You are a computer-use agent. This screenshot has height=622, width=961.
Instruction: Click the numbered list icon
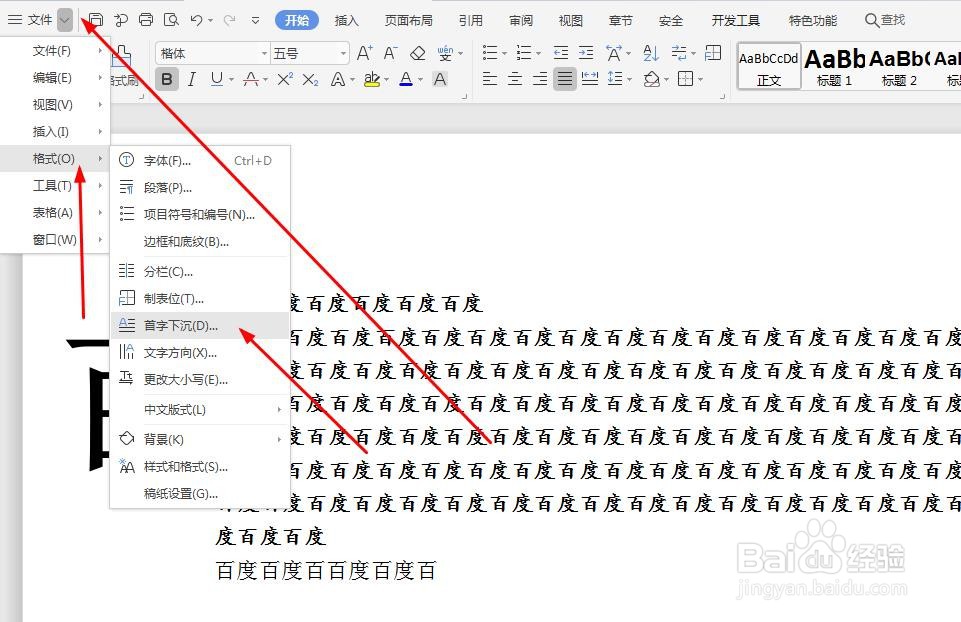click(x=523, y=53)
